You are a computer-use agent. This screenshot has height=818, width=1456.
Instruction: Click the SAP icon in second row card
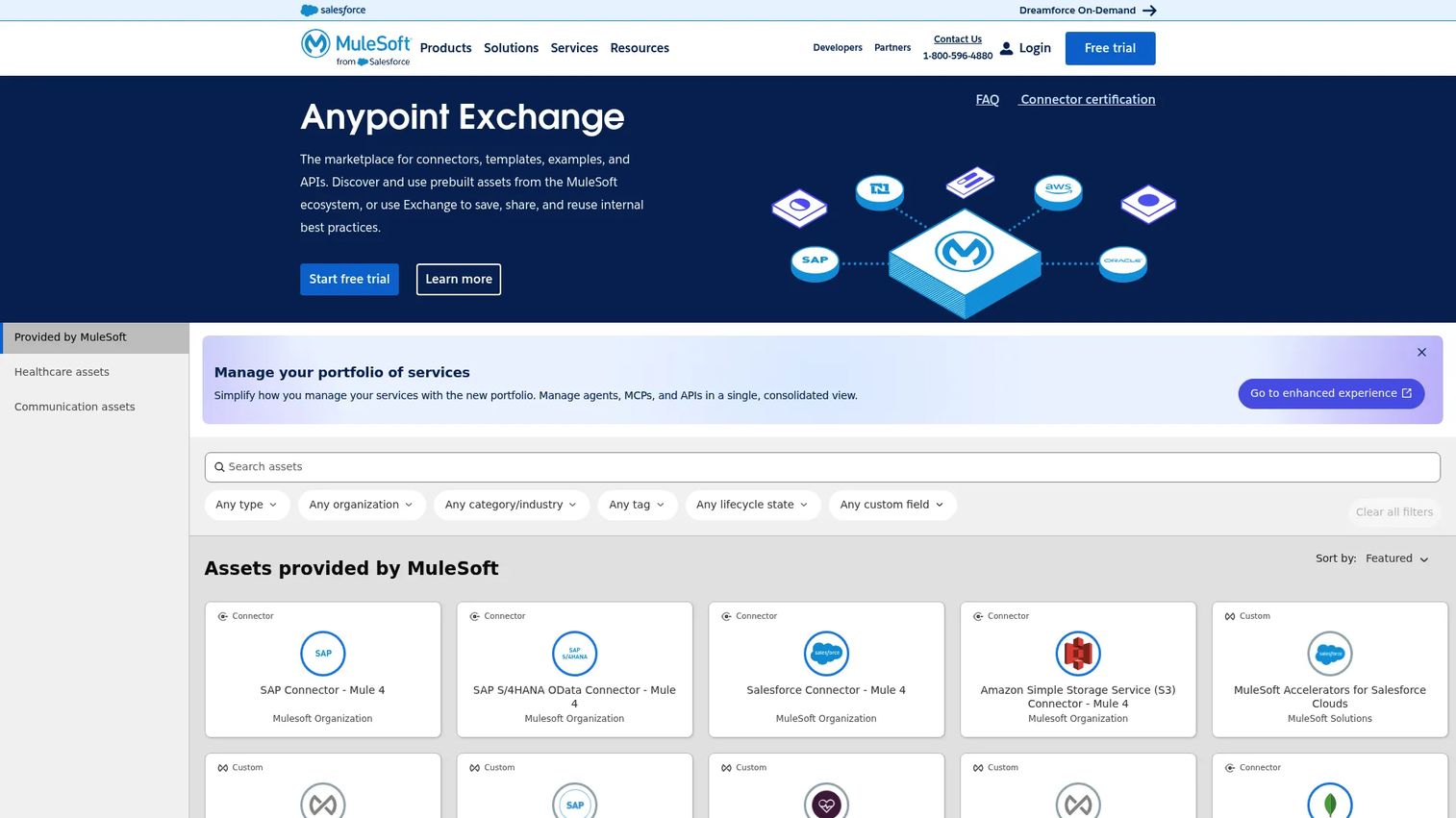[x=575, y=801]
